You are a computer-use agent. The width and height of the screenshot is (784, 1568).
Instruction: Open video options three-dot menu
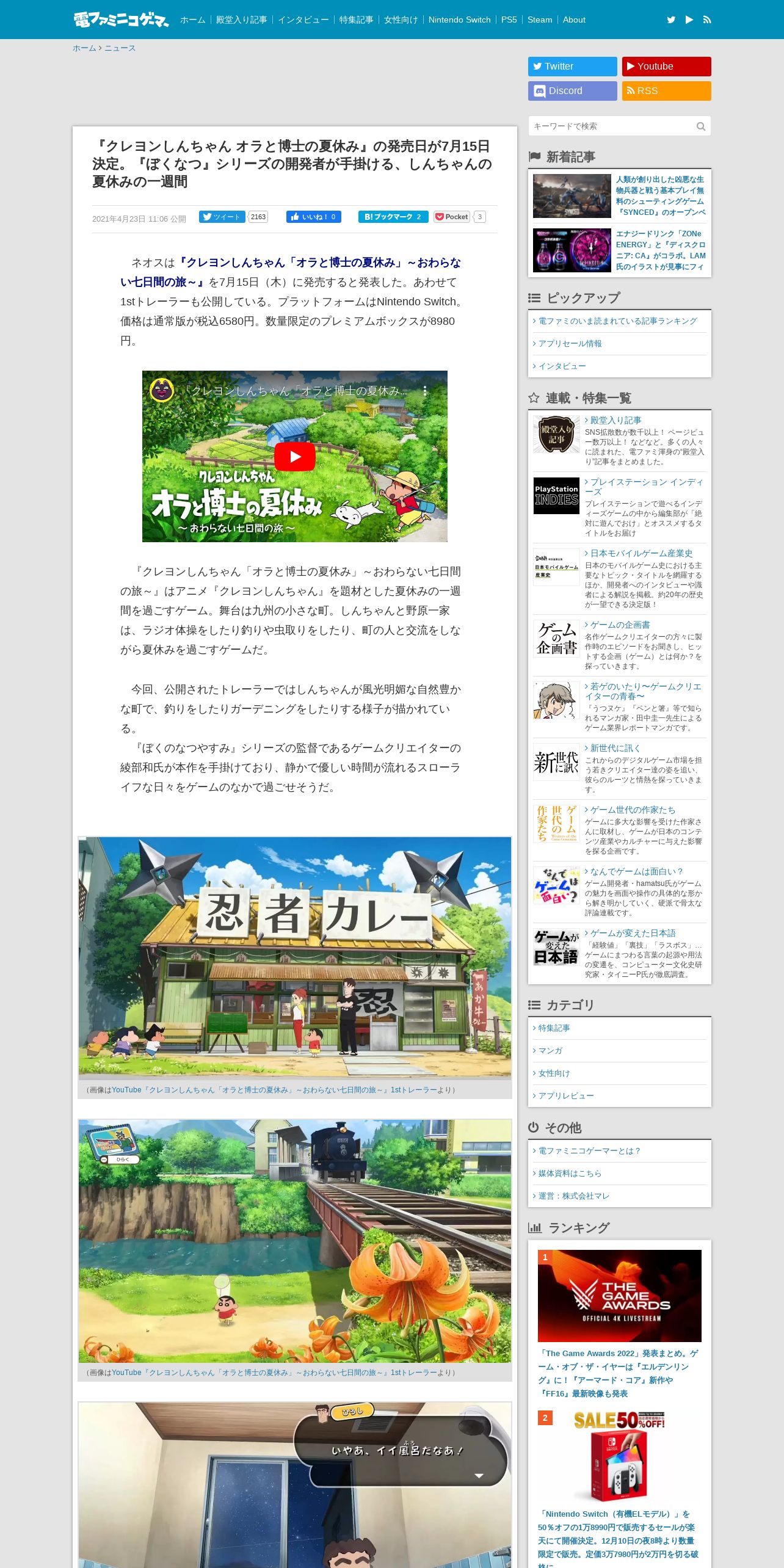pyautogui.click(x=425, y=391)
